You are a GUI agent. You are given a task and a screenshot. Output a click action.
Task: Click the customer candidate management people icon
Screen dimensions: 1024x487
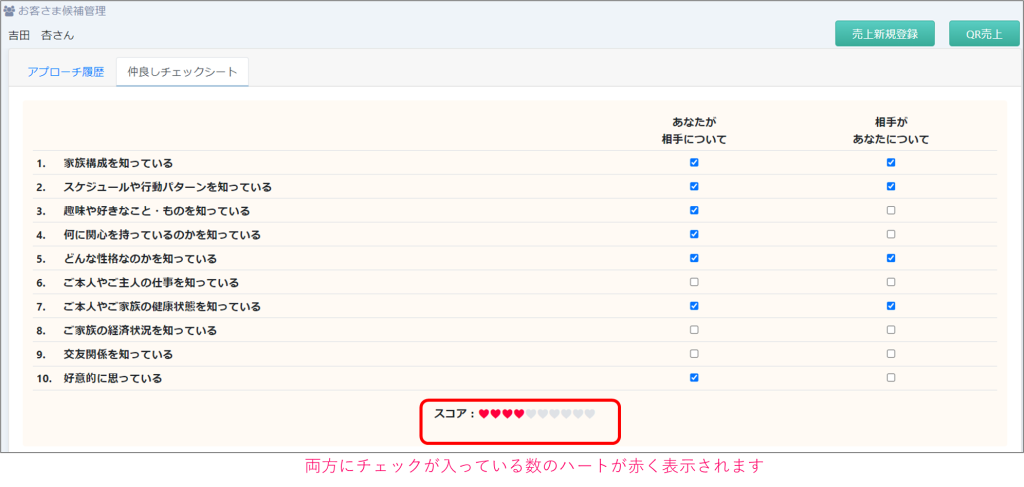pyautogui.click(x=10, y=11)
